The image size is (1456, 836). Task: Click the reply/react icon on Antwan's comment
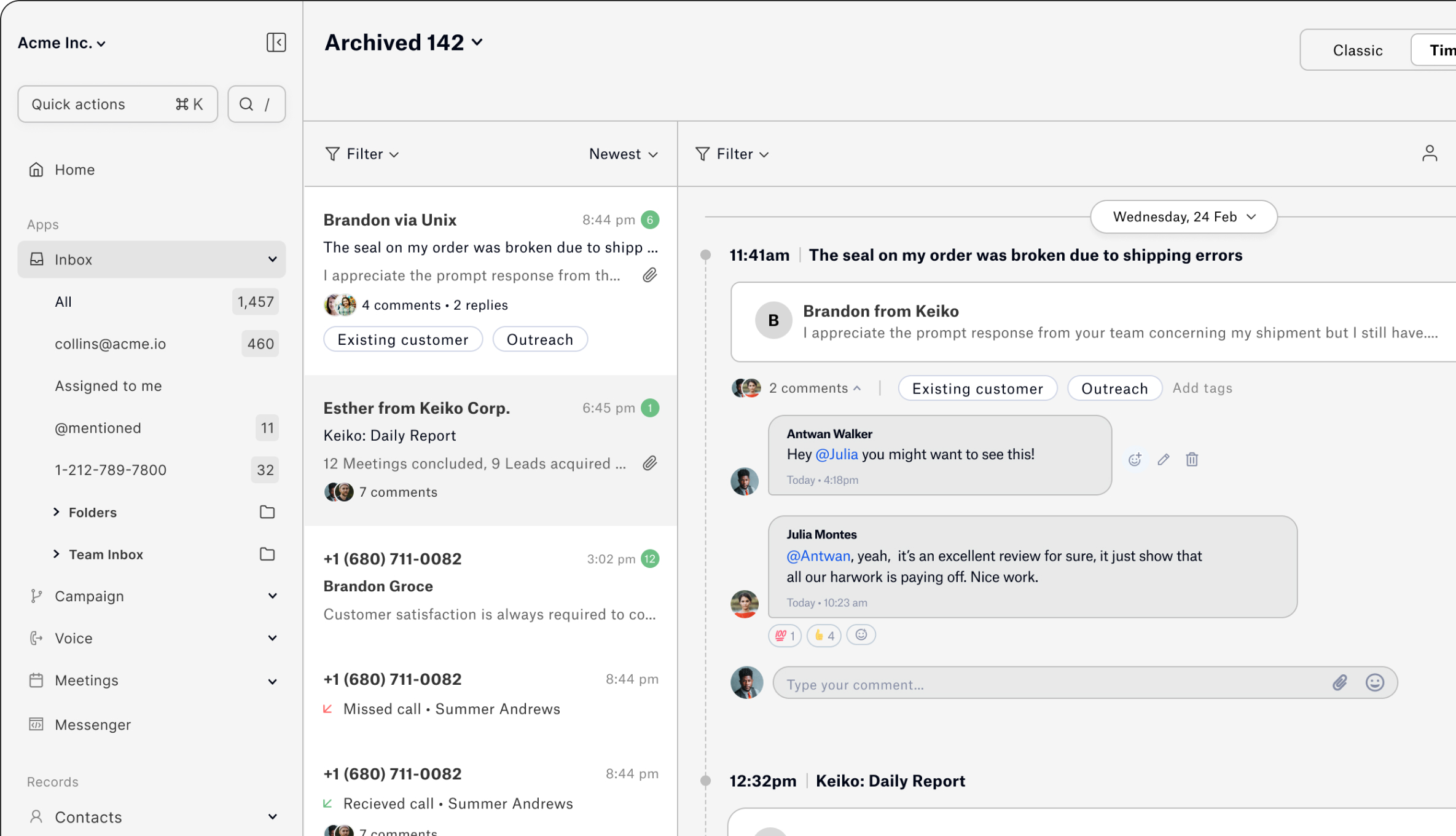1134,459
